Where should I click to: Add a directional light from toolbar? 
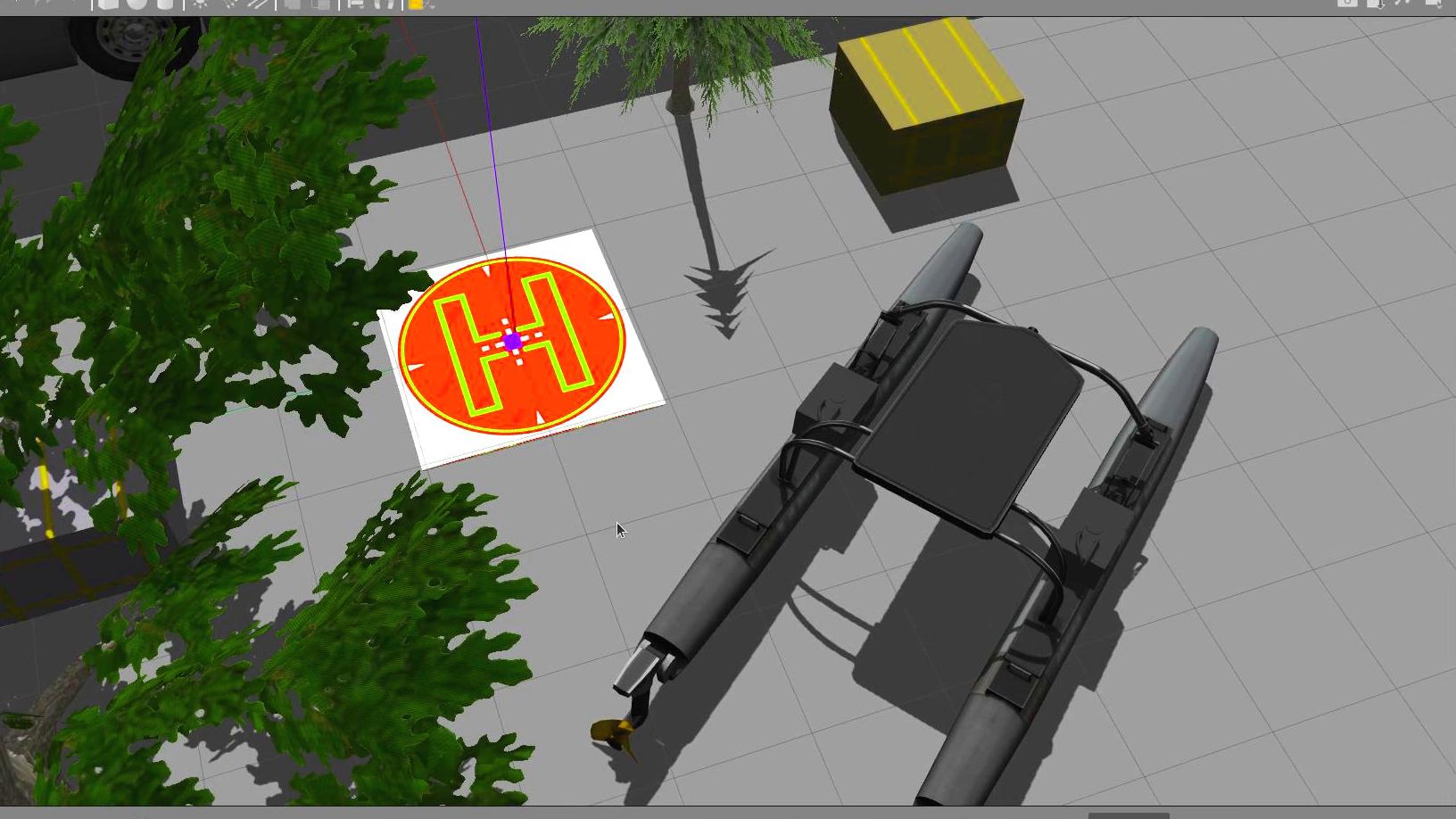[x=258, y=4]
